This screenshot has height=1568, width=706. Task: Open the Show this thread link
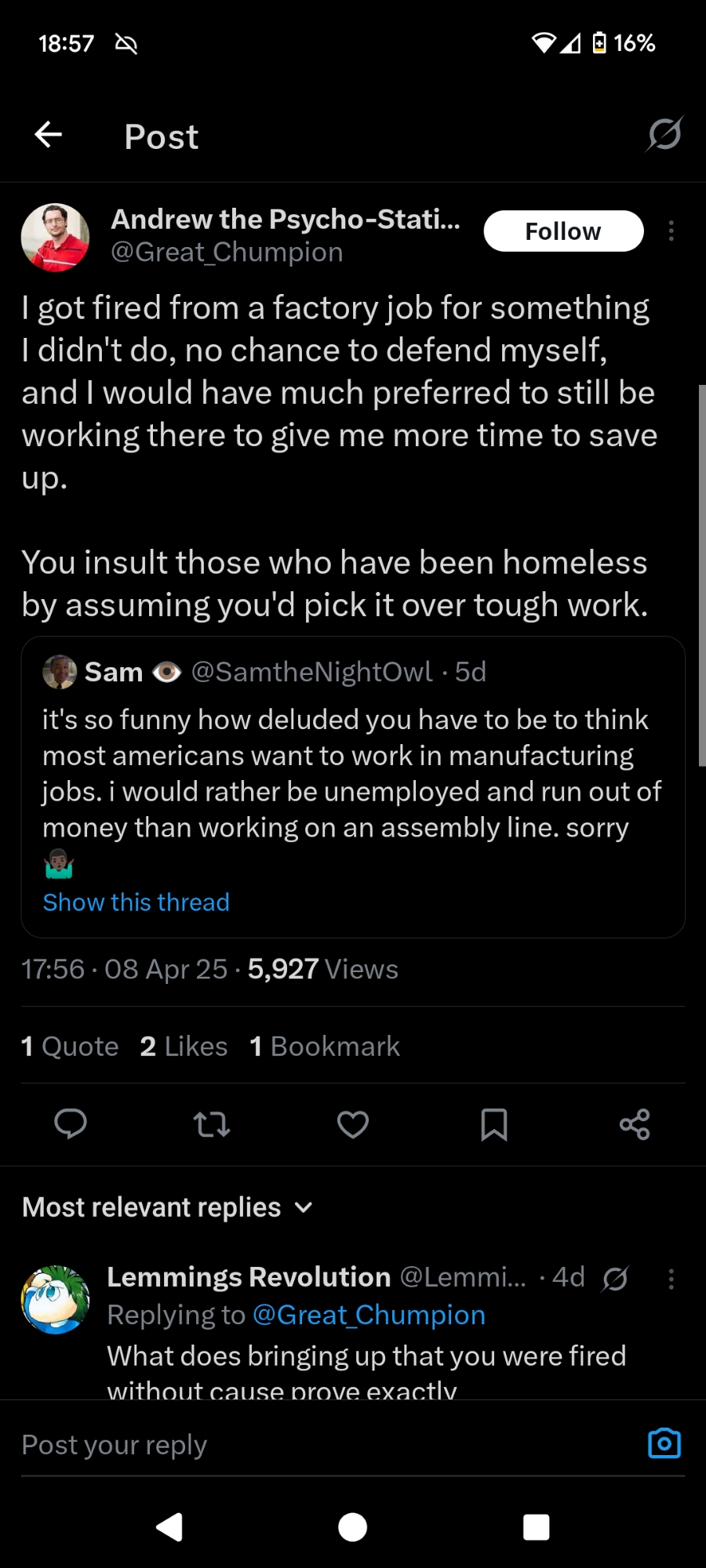click(136, 902)
